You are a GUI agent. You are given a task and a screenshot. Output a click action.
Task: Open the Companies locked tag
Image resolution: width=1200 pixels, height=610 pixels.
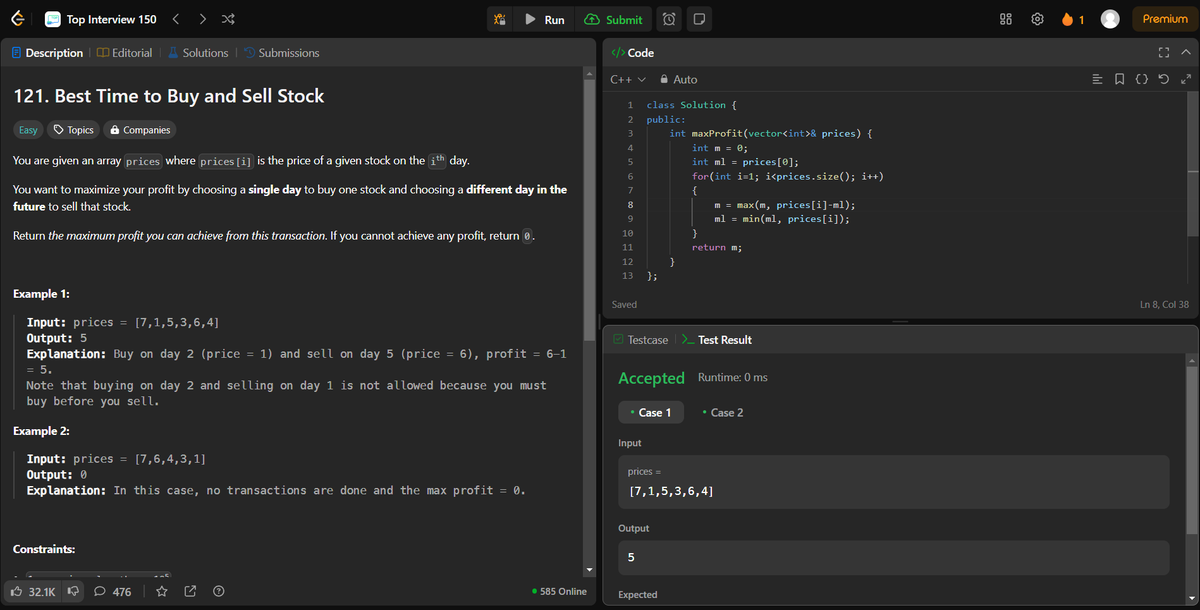[140, 130]
